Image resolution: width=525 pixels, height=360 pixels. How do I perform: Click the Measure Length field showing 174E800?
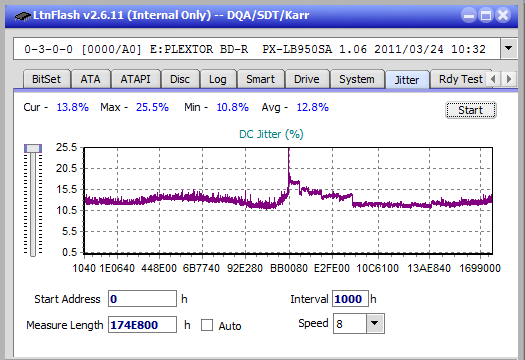142,325
